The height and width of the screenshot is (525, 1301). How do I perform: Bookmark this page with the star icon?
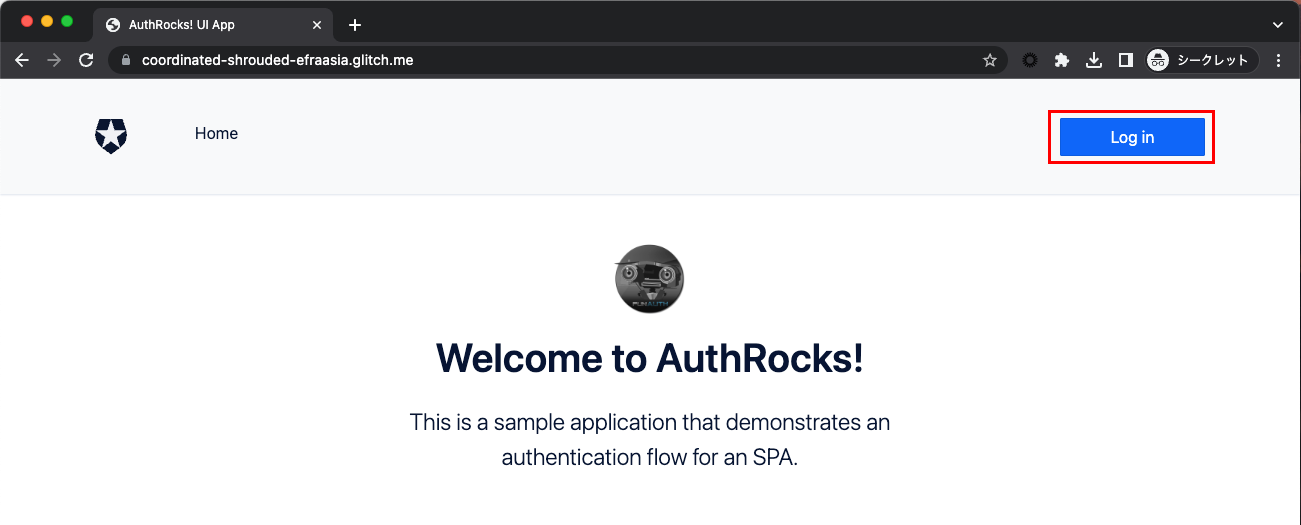[x=989, y=60]
